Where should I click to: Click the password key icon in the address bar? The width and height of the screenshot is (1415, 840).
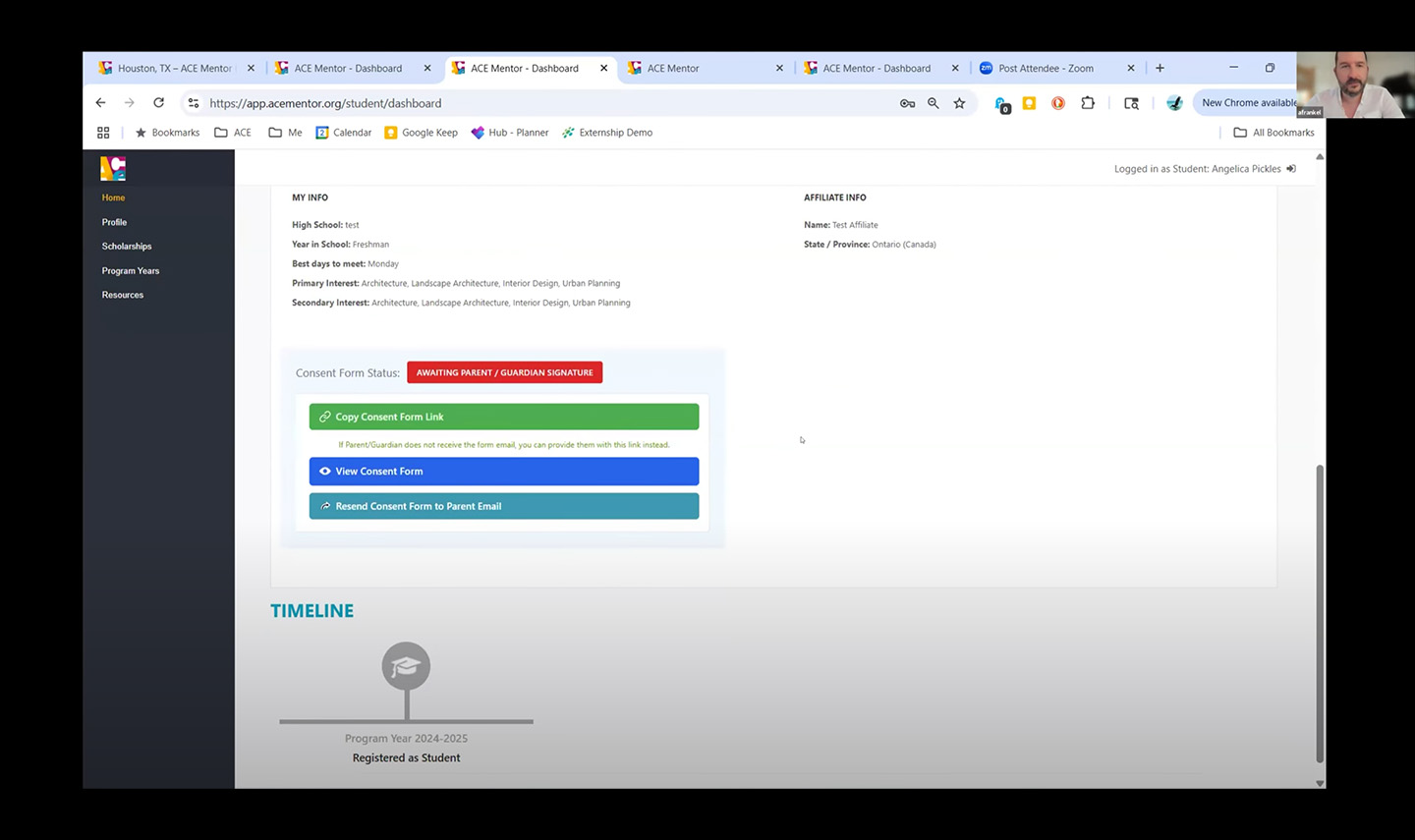907,103
